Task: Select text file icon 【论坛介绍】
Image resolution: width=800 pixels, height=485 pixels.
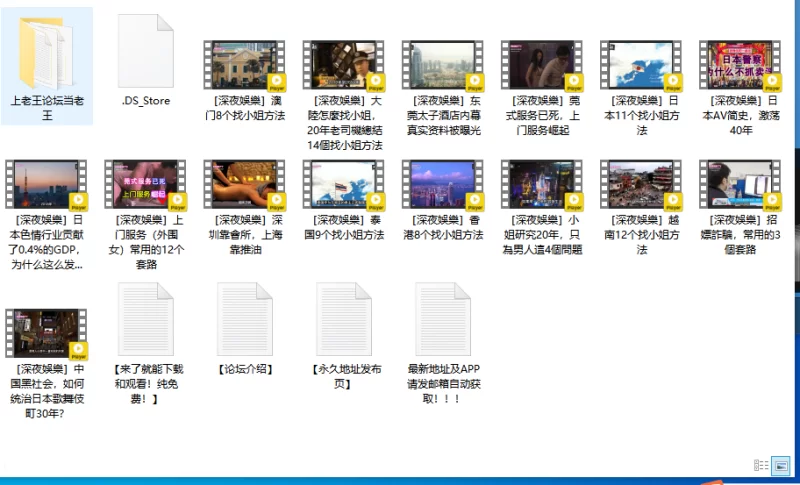Action: [245, 319]
